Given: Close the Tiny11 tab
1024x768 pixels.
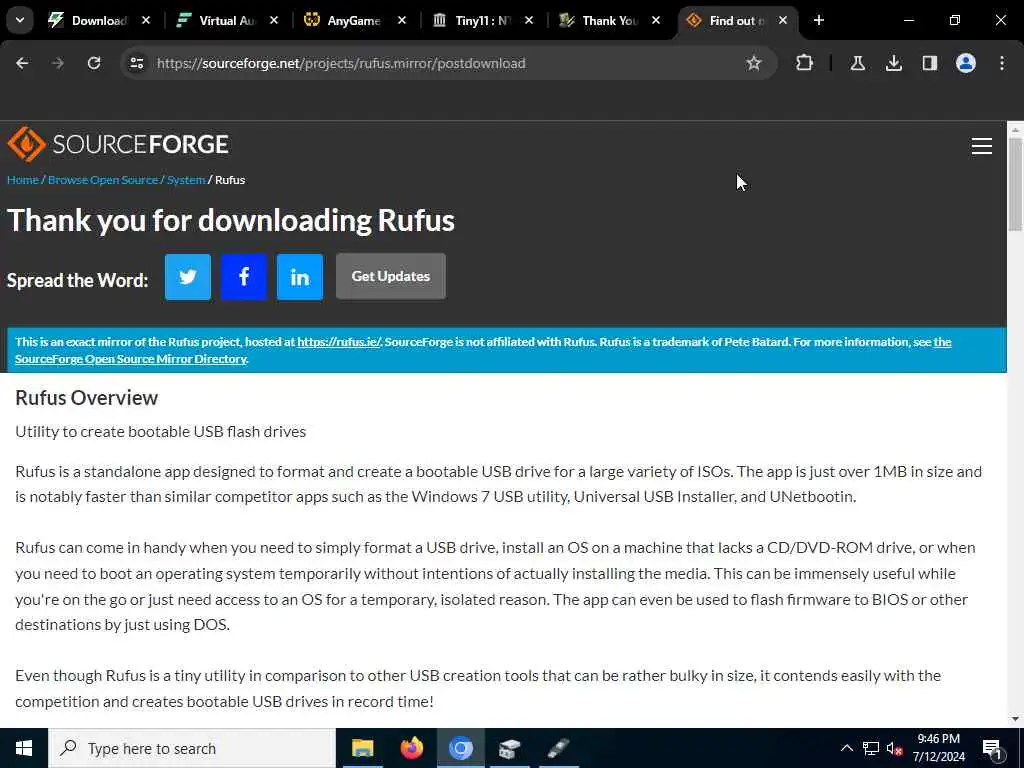Looking at the screenshot, I should click(x=529, y=21).
